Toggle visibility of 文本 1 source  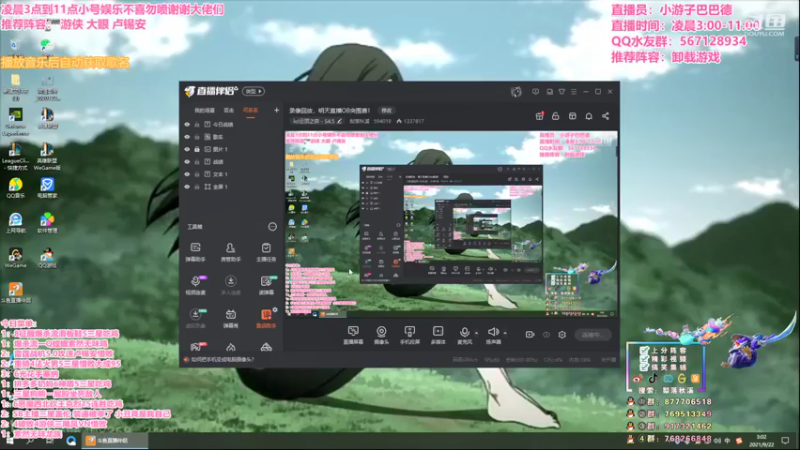pyautogui.click(x=187, y=174)
